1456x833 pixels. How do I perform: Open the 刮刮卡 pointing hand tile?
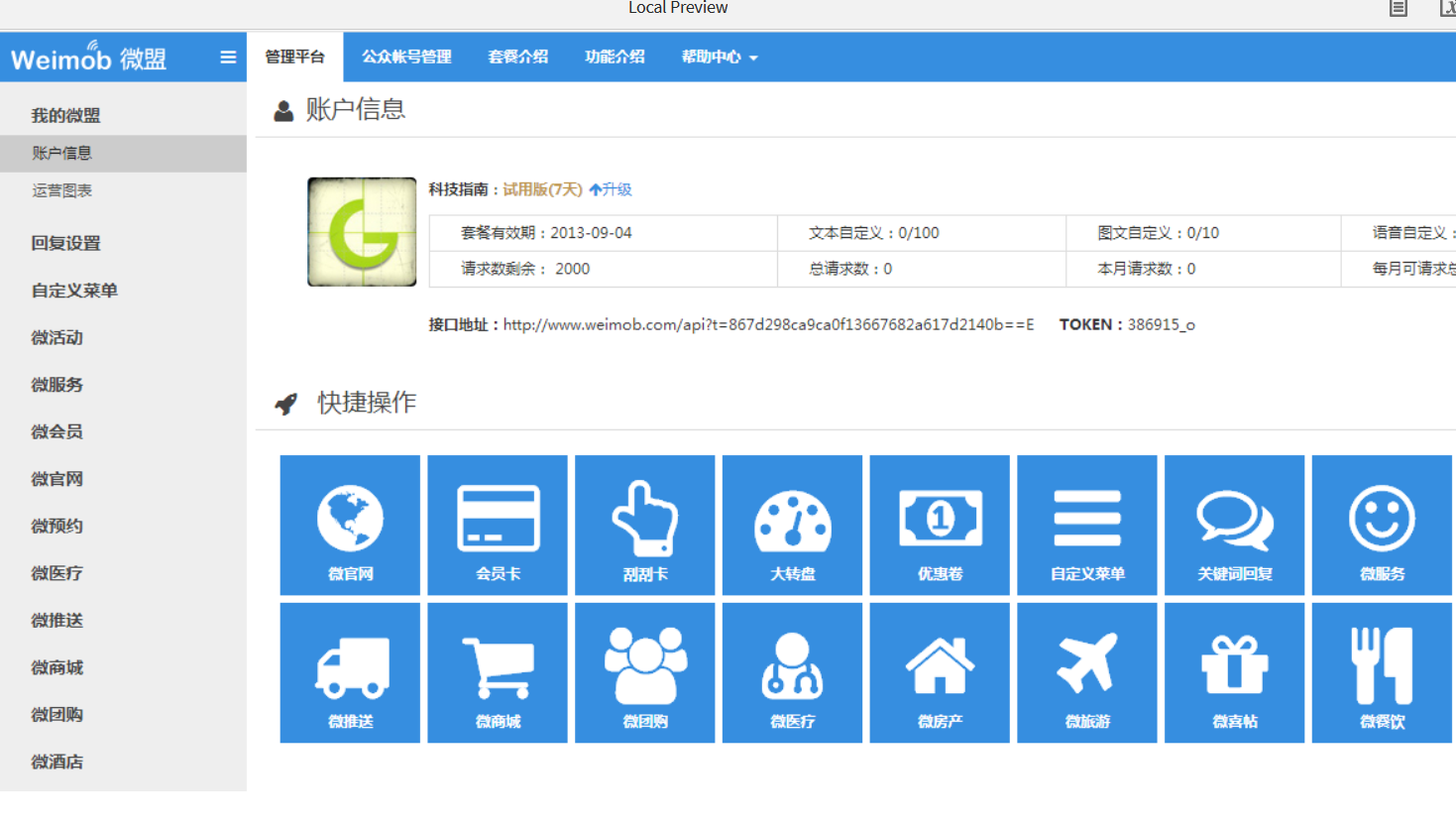tap(645, 526)
